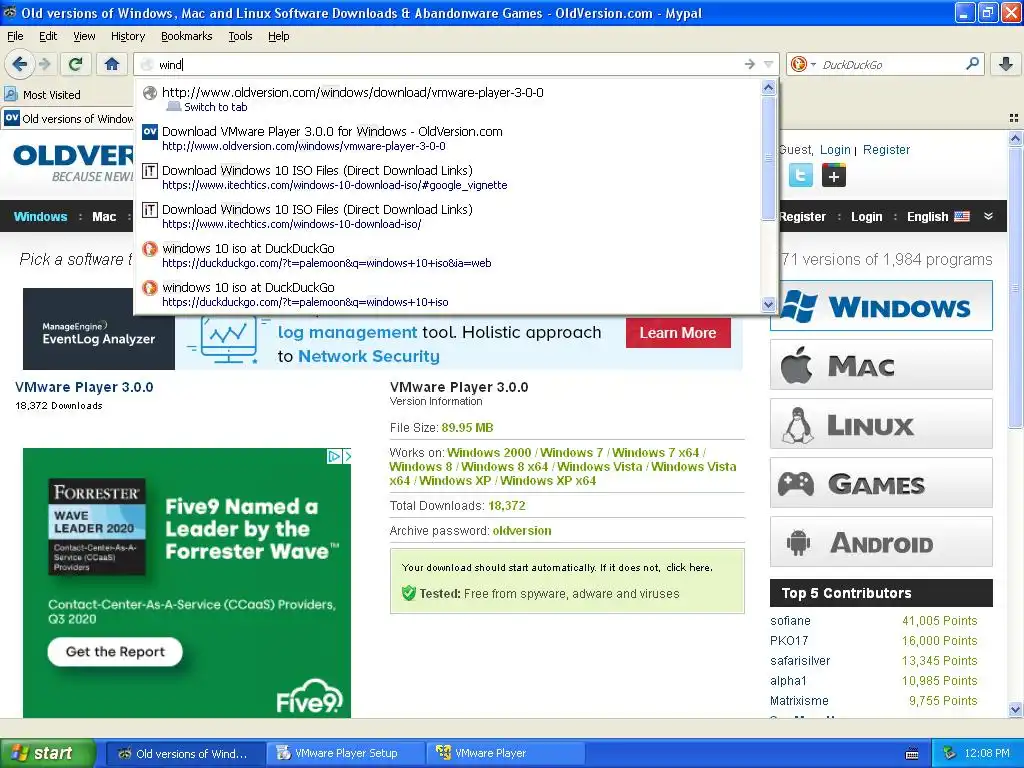The height and width of the screenshot is (768, 1024).
Task: Expand the double chevron in navigation bar
Action: pos(989,216)
